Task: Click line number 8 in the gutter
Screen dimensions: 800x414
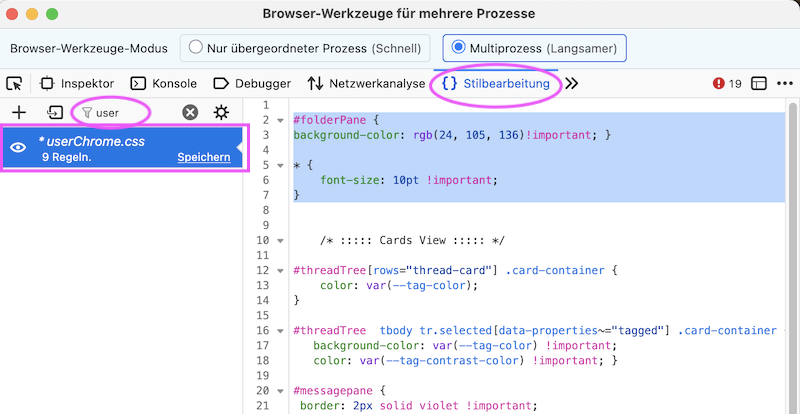Action: tap(265, 210)
